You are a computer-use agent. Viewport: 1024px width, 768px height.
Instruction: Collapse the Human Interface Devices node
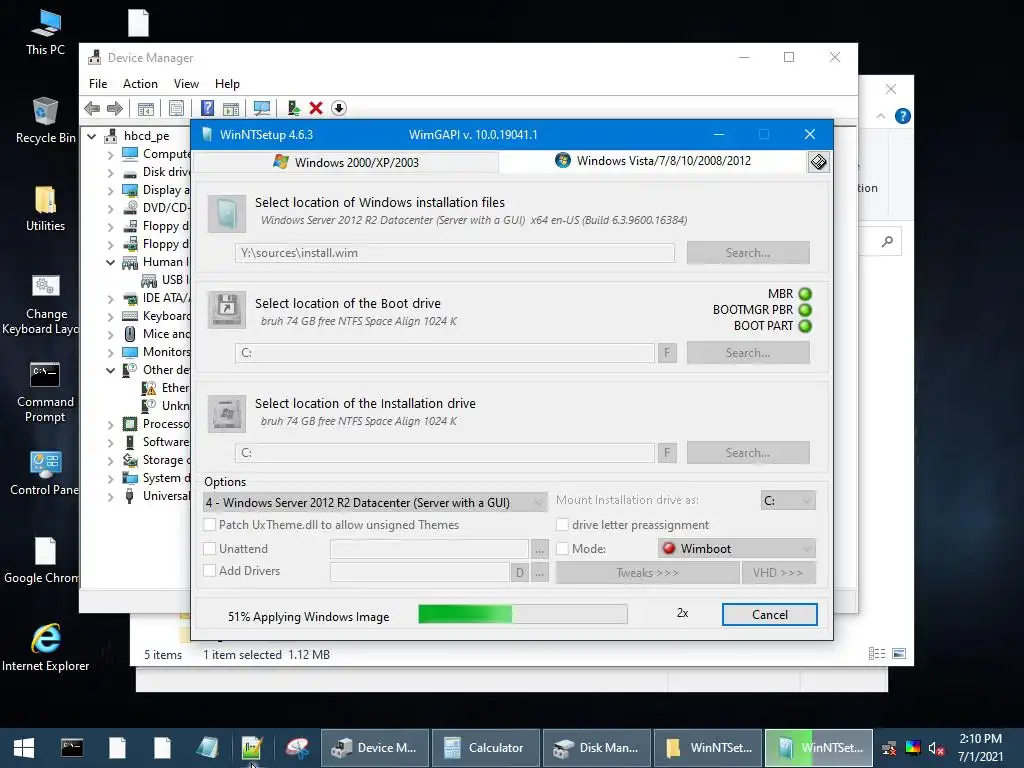click(110, 263)
